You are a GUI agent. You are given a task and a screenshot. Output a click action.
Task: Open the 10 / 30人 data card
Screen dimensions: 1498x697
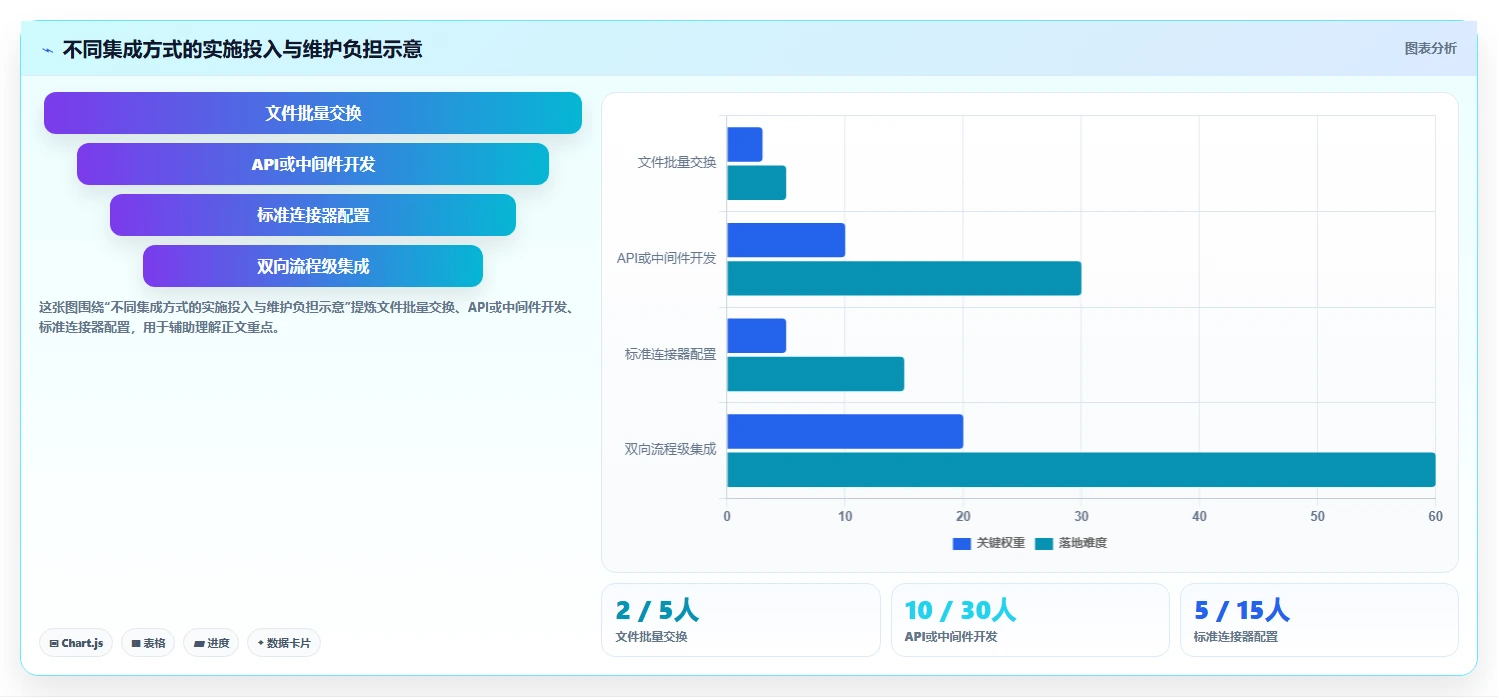tap(1030, 620)
